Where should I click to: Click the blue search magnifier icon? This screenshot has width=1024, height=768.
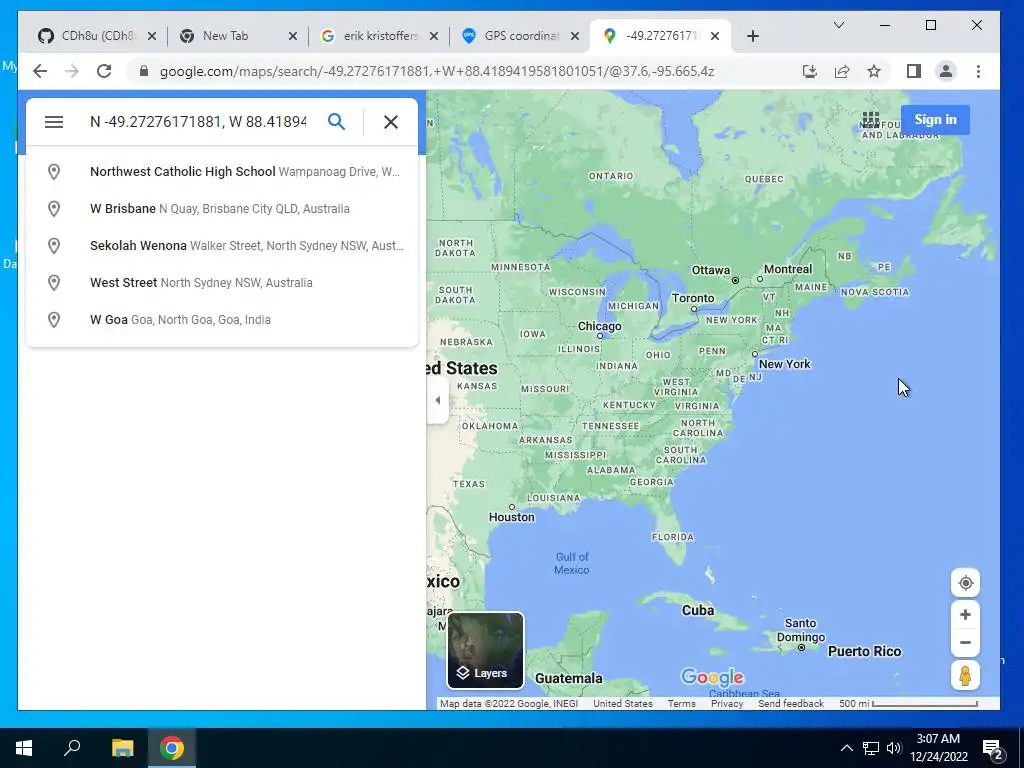(x=336, y=121)
